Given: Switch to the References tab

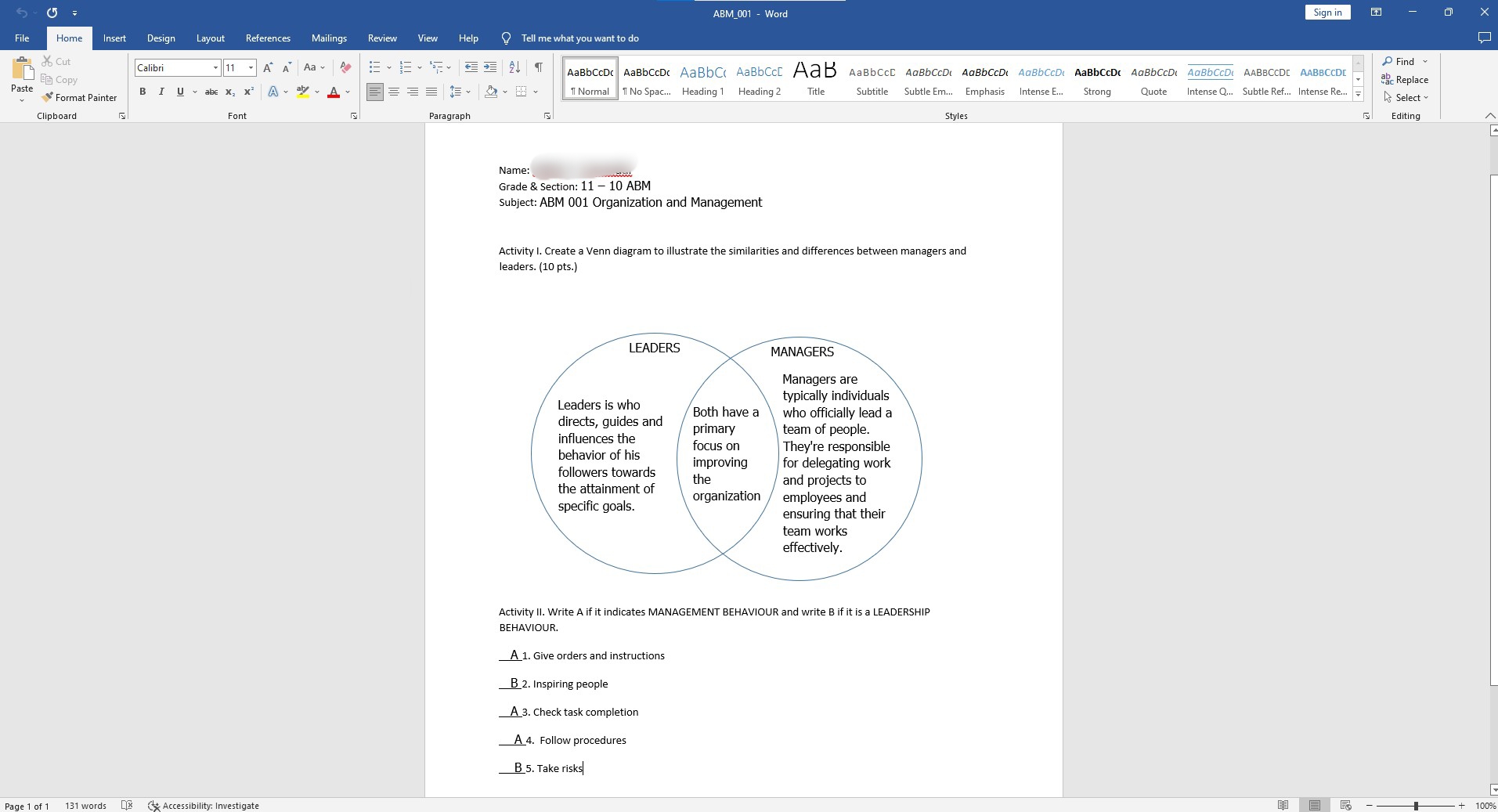Looking at the screenshot, I should pyautogui.click(x=268, y=38).
